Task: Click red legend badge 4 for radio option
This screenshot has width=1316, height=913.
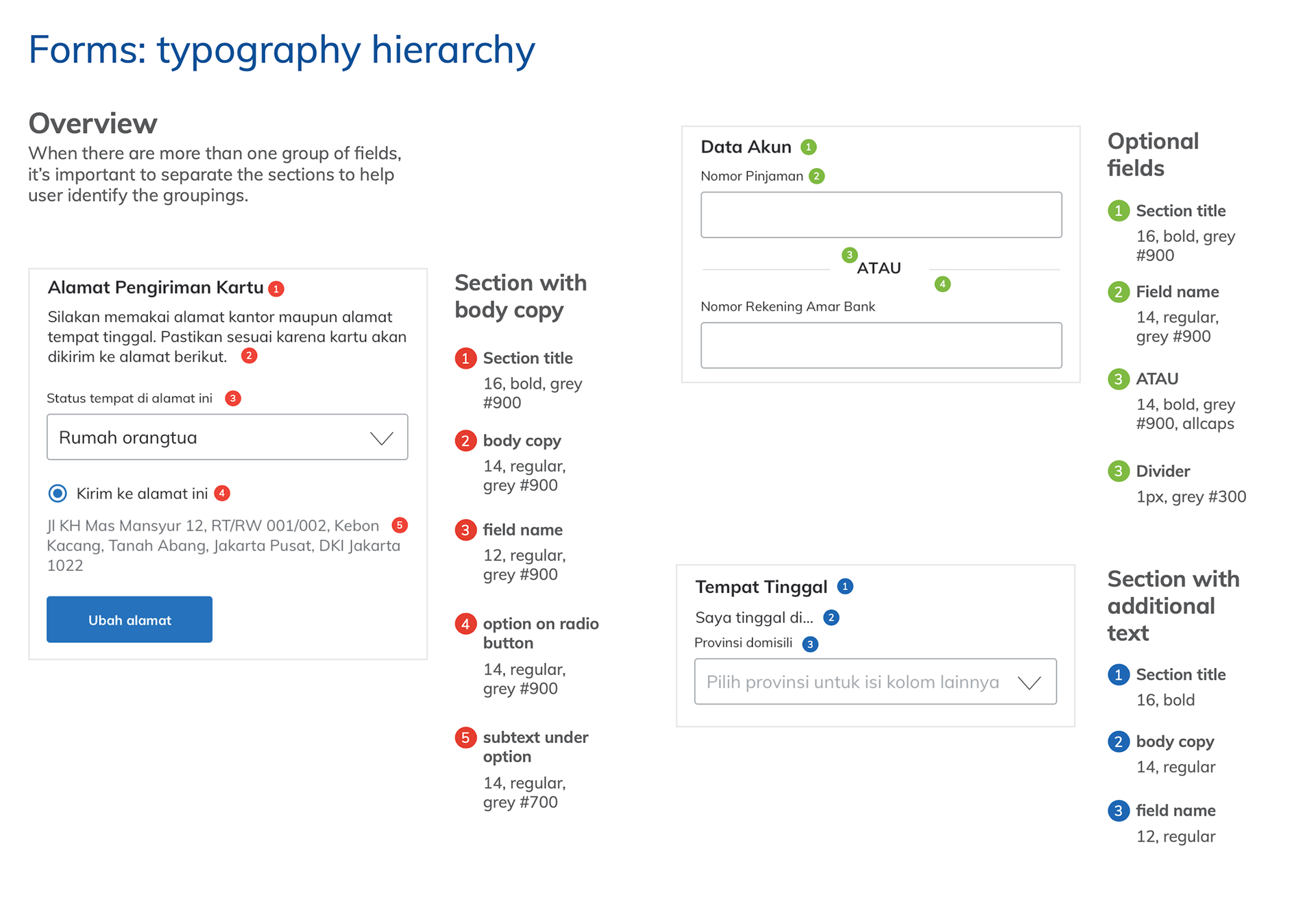Action: pos(465,624)
